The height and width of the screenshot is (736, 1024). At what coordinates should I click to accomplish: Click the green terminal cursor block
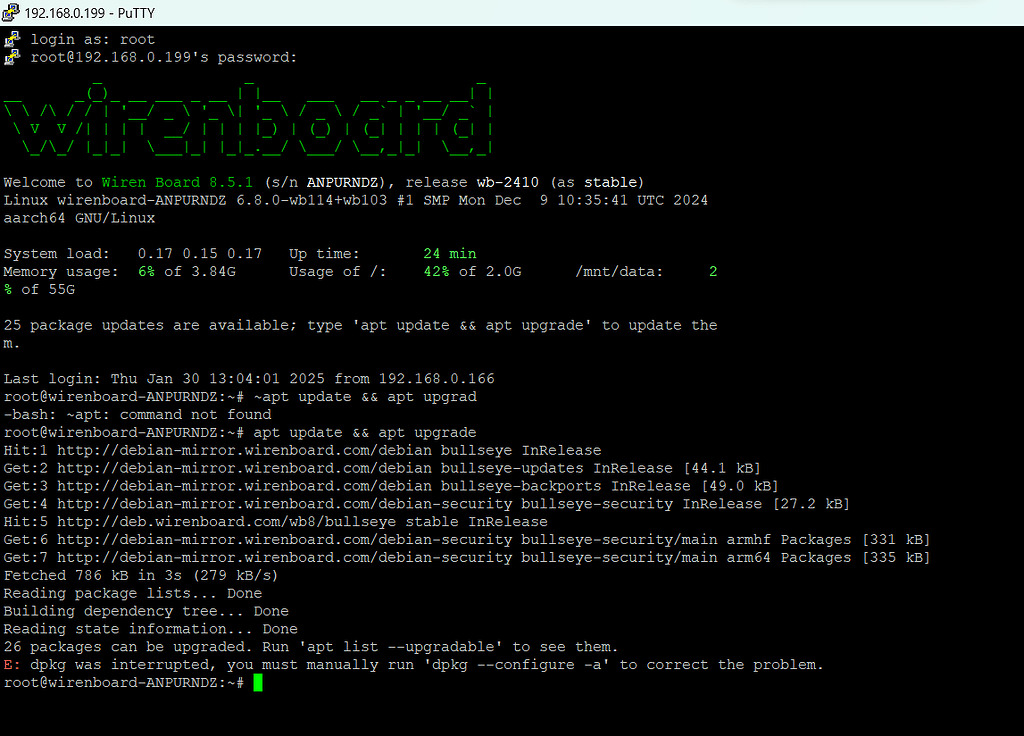pos(258,683)
